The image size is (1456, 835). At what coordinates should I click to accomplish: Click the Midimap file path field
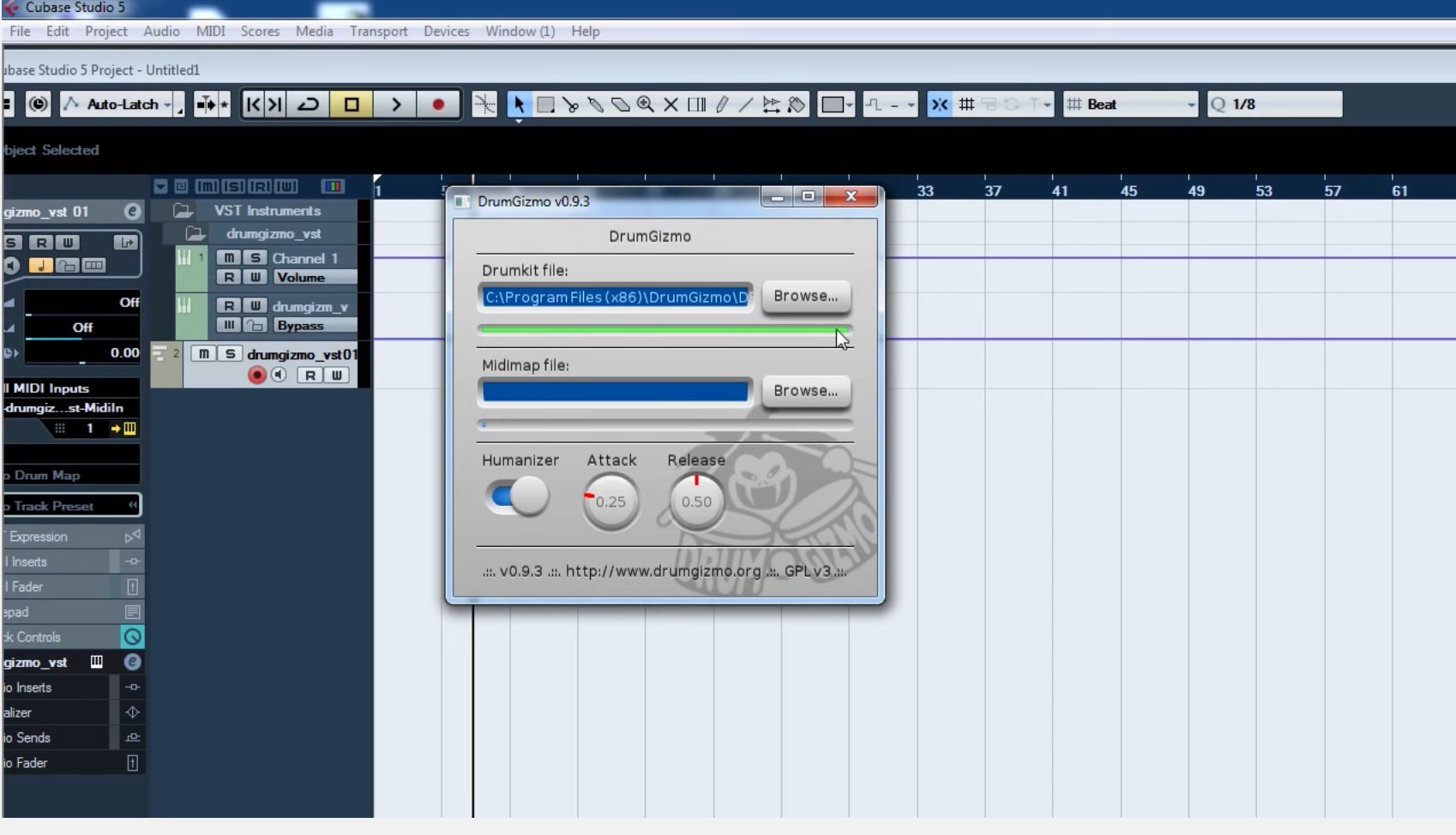pyautogui.click(x=615, y=392)
